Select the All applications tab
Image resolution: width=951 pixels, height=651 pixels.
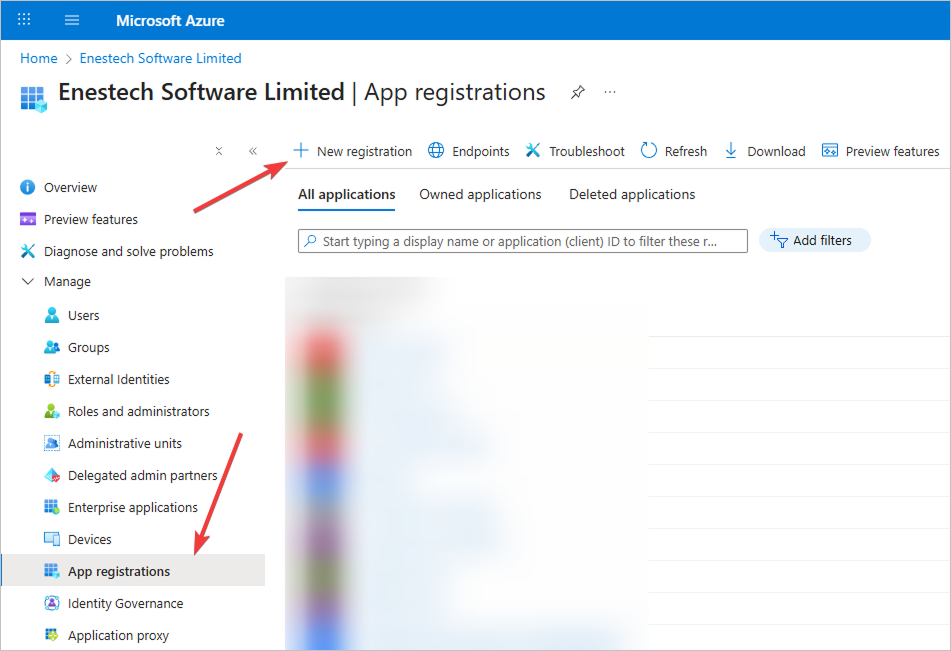(x=346, y=195)
